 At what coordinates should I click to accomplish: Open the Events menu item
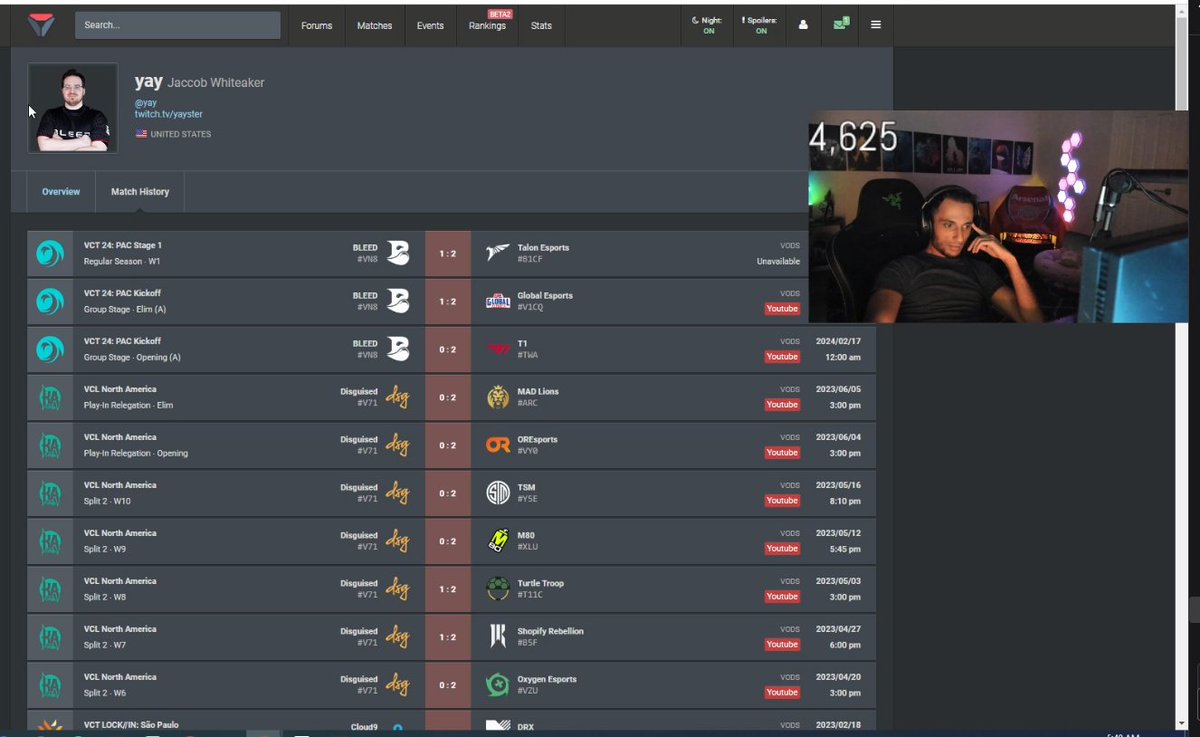point(431,26)
